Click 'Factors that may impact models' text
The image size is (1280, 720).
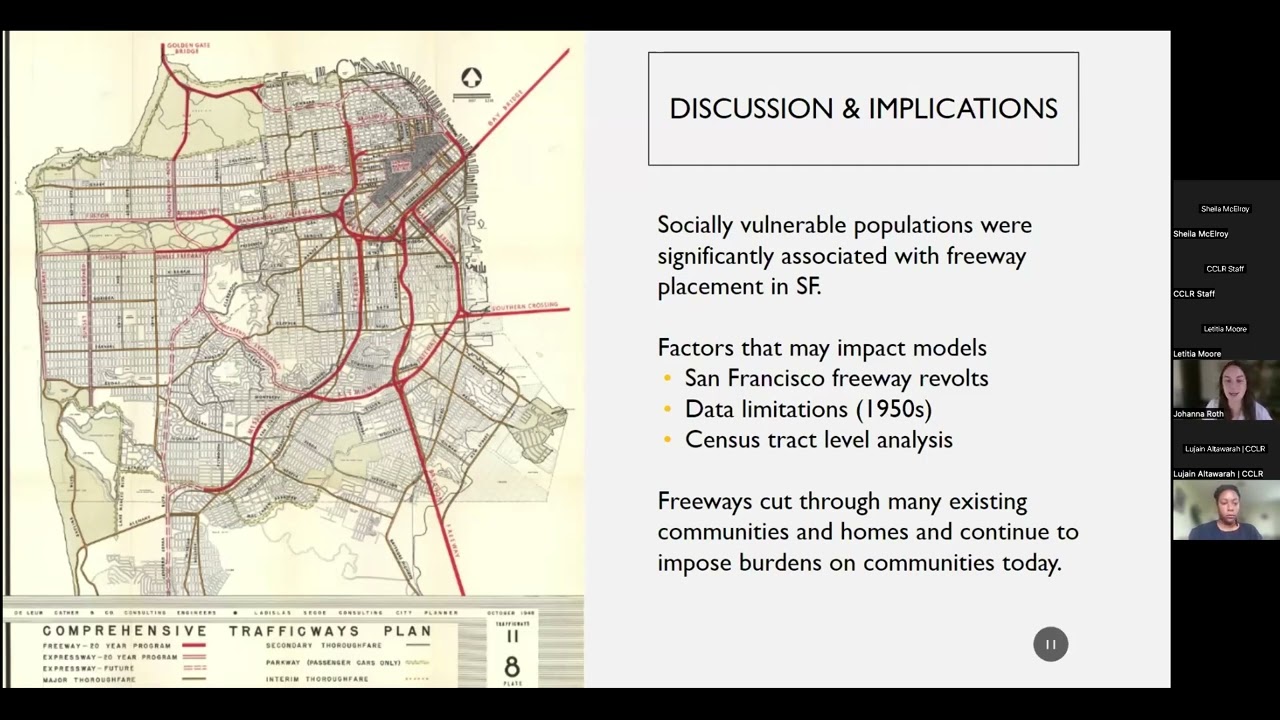822,348
